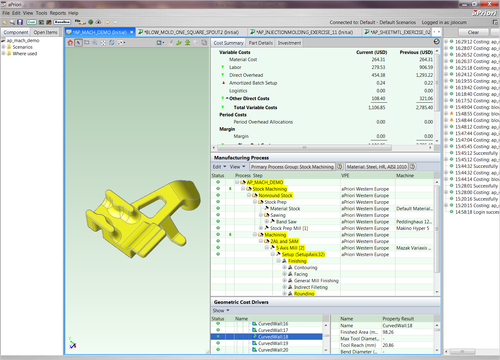Click the Baseline toolbar button
This screenshot has height=360, width=500.
tap(62, 22)
